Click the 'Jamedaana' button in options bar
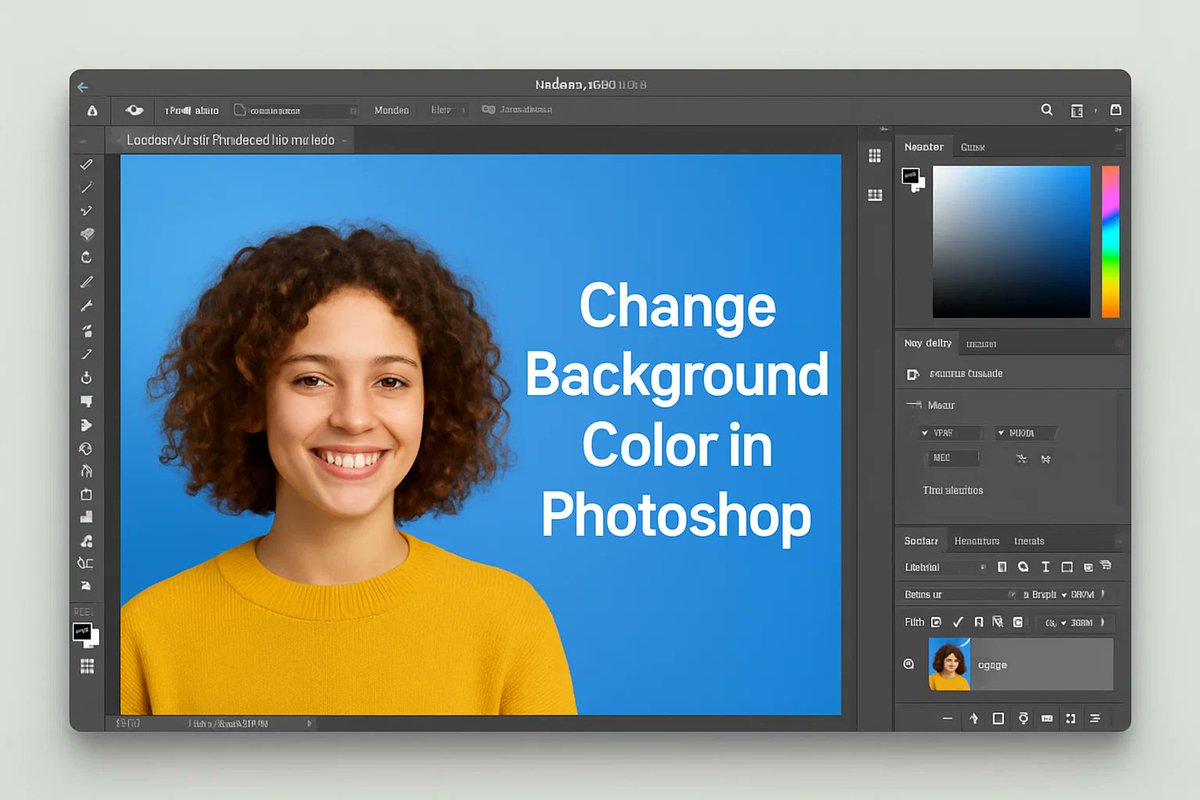 coord(518,111)
